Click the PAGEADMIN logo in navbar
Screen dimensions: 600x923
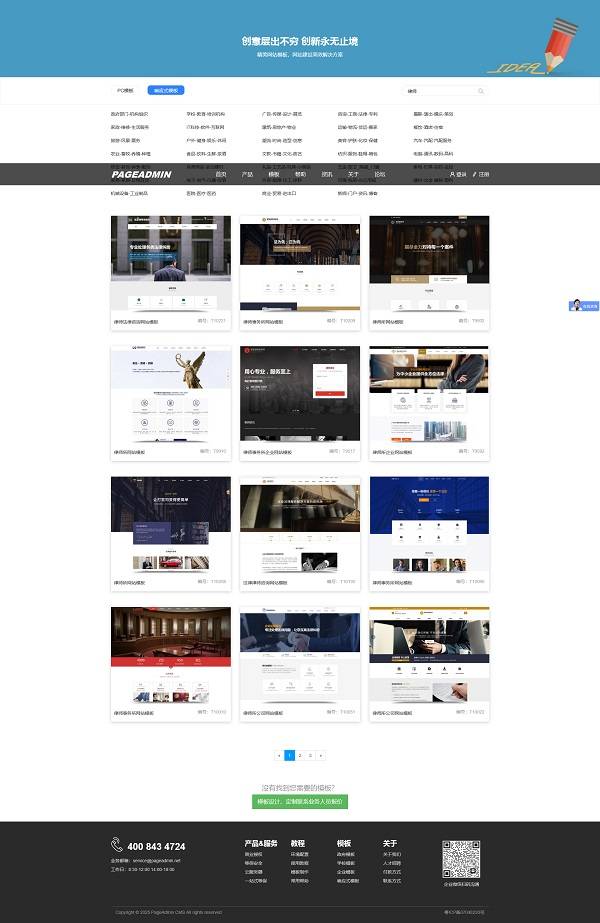point(141,174)
